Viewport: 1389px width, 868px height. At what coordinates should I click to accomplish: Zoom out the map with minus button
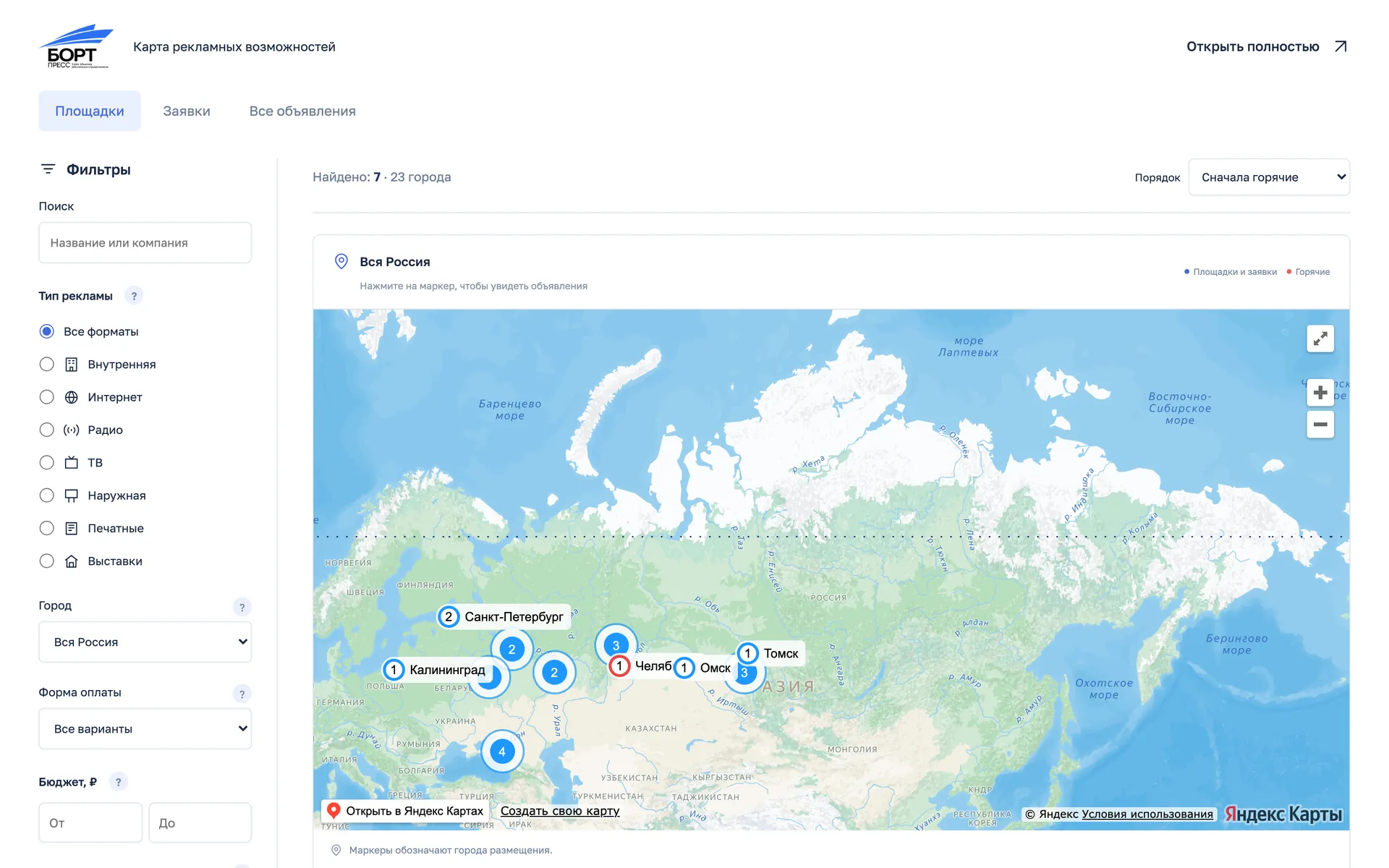pyautogui.click(x=1320, y=425)
